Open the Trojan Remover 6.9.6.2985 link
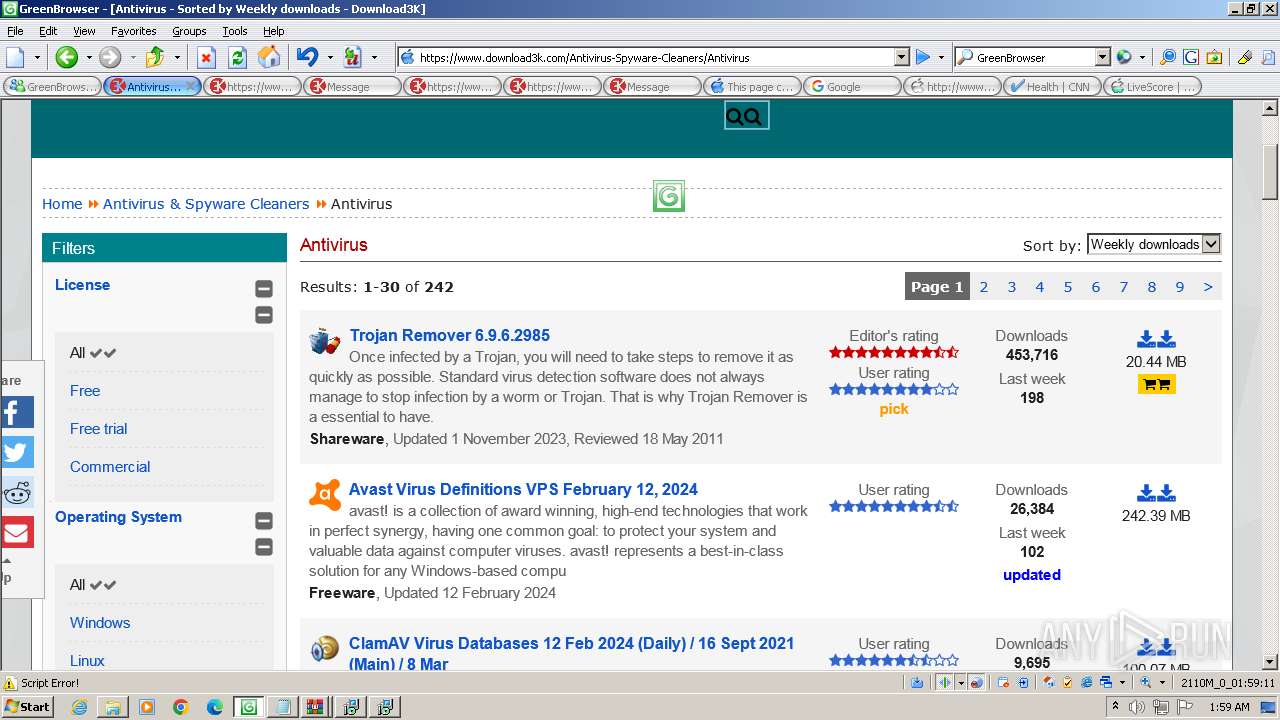Viewport: 1280px width, 720px height. [450, 335]
